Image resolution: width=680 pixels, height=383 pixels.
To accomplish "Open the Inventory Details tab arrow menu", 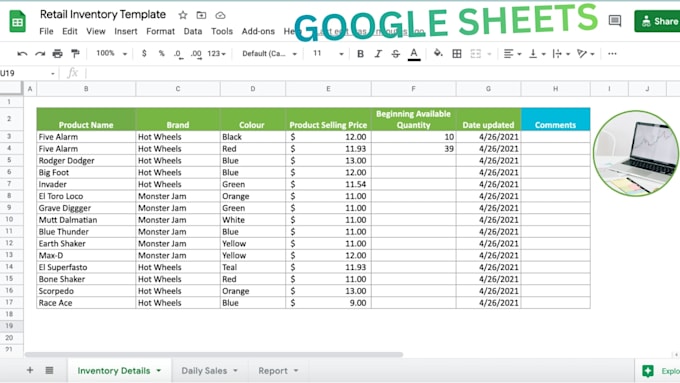I will (159, 370).
